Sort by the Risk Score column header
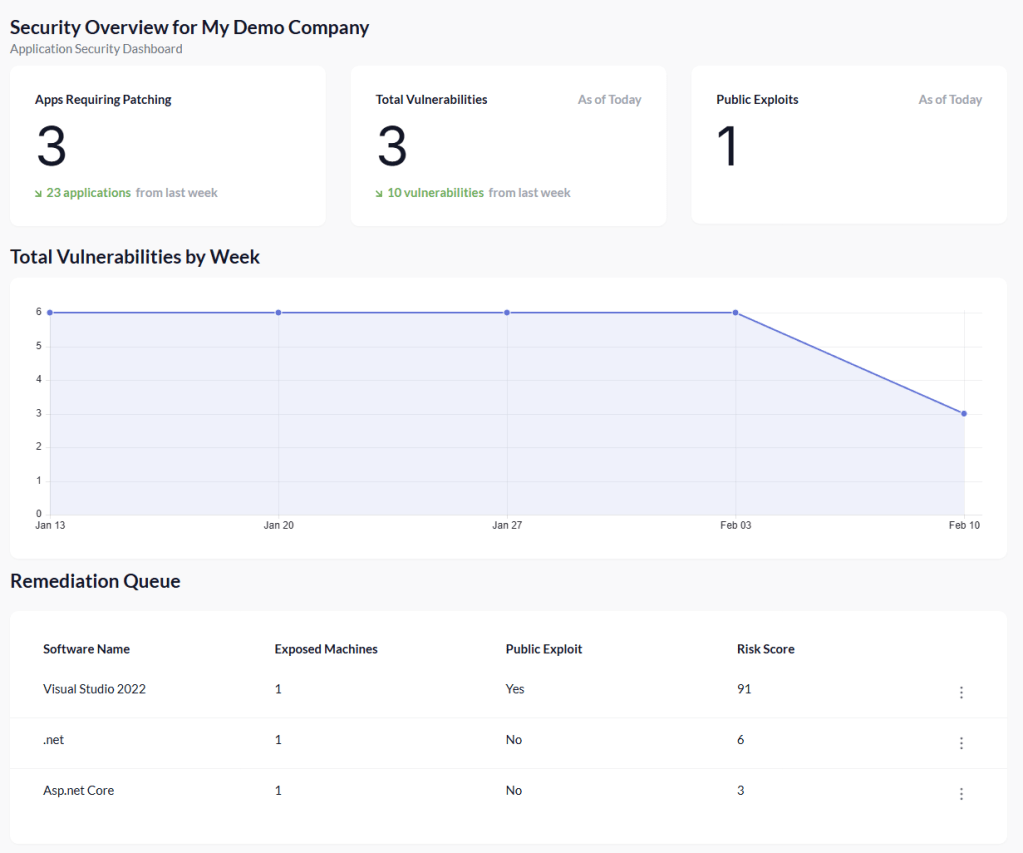The height and width of the screenshot is (853, 1023). tap(766, 649)
